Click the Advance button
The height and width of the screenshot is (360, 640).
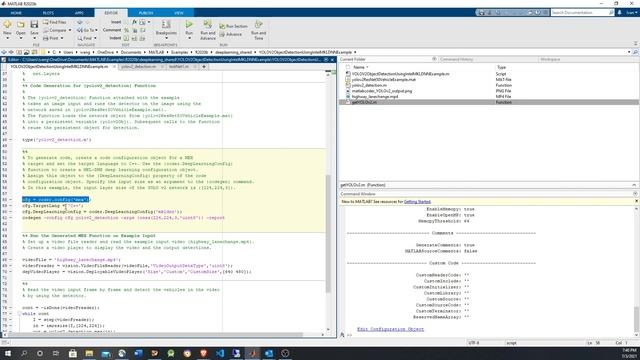(231, 34)
